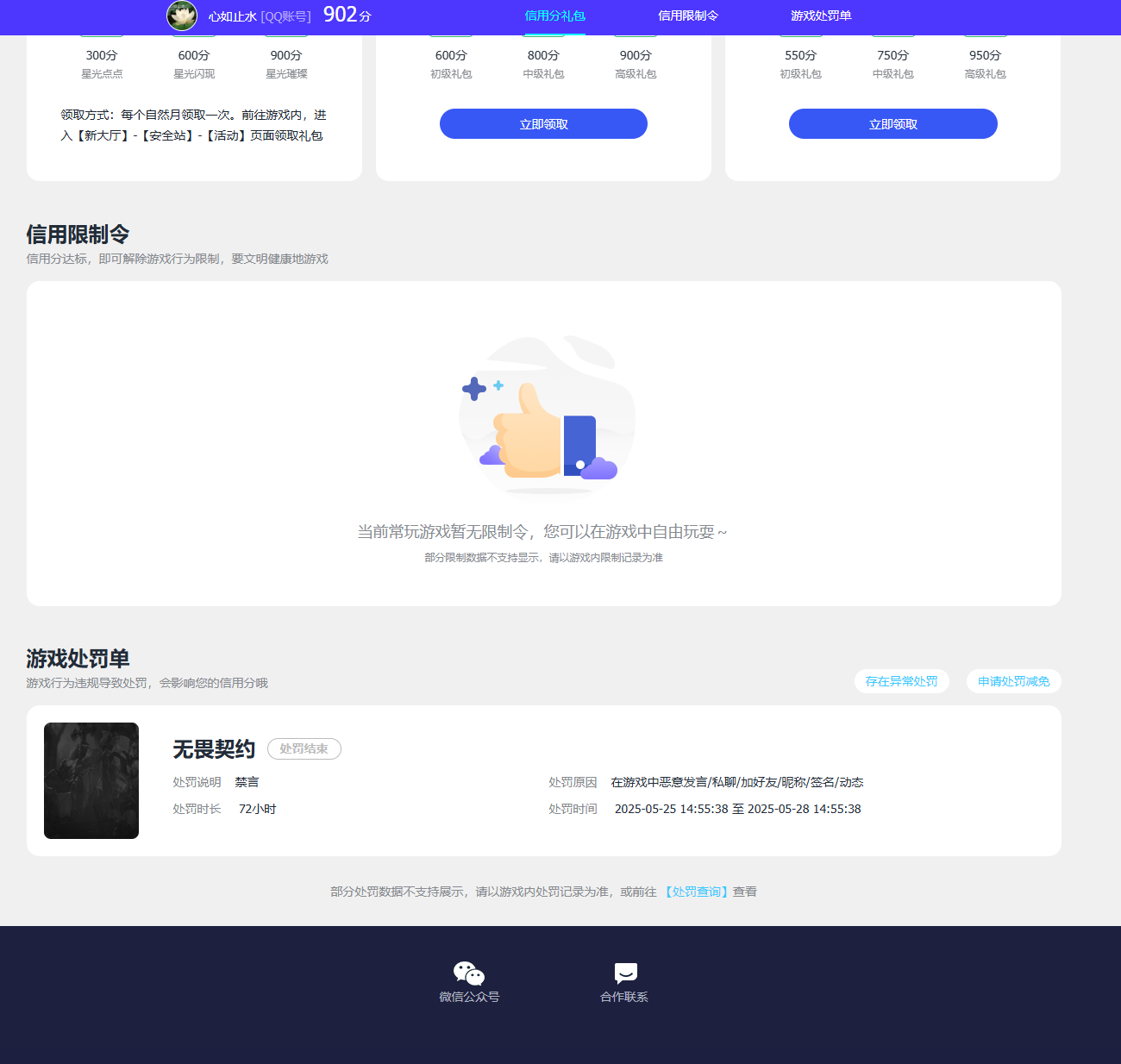Viewport: 1121px width, 1064px height.
Task: Click the 72小时 penalty duration value
Action: pyautogui.click(x=257, y=809)
